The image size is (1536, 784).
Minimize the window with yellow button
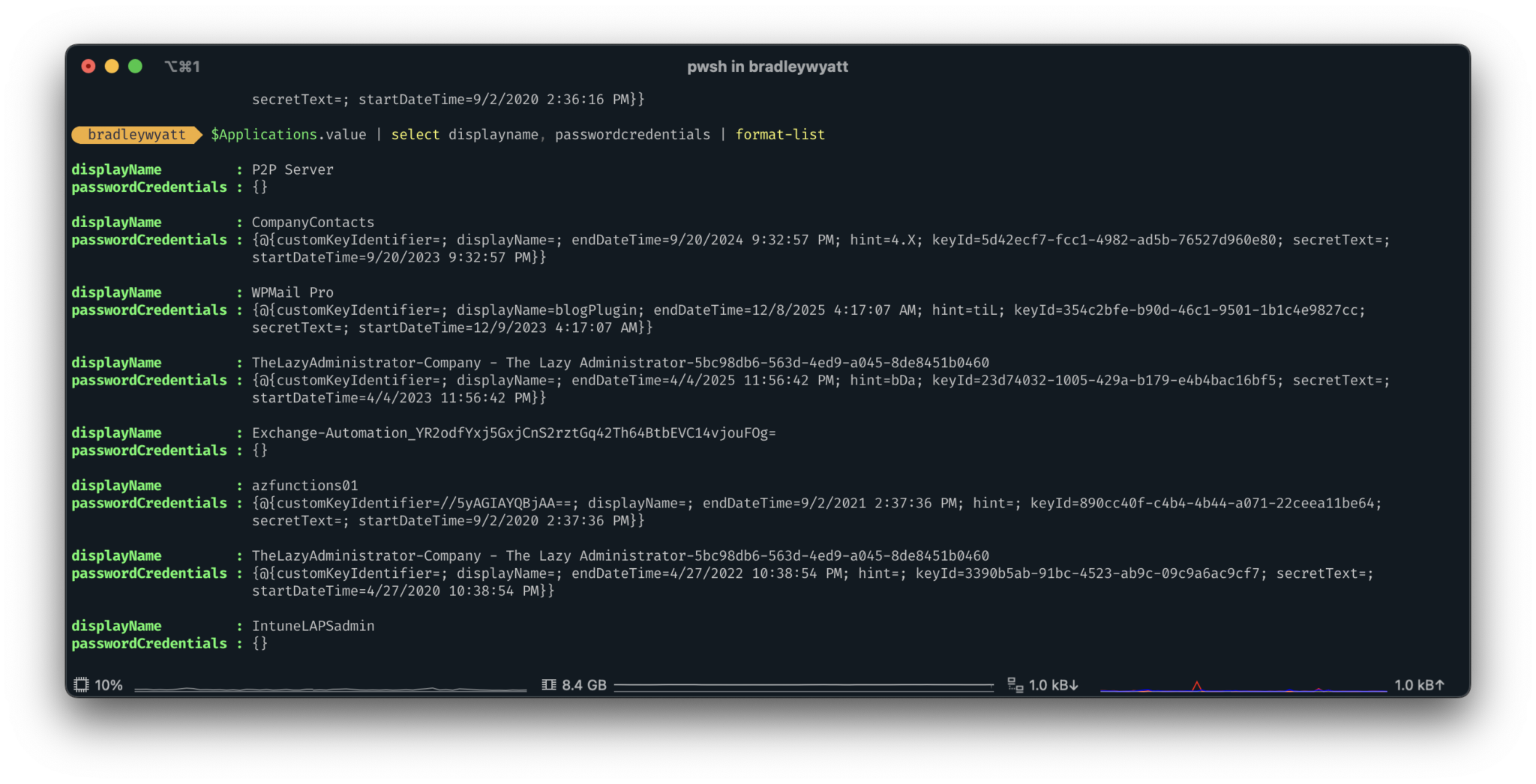[112, 66]
